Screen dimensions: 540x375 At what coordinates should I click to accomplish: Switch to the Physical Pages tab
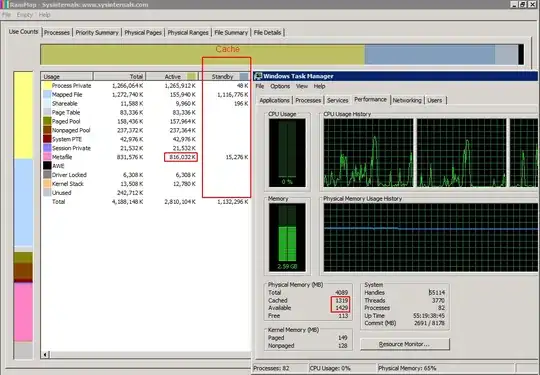(x=143, y=33)
